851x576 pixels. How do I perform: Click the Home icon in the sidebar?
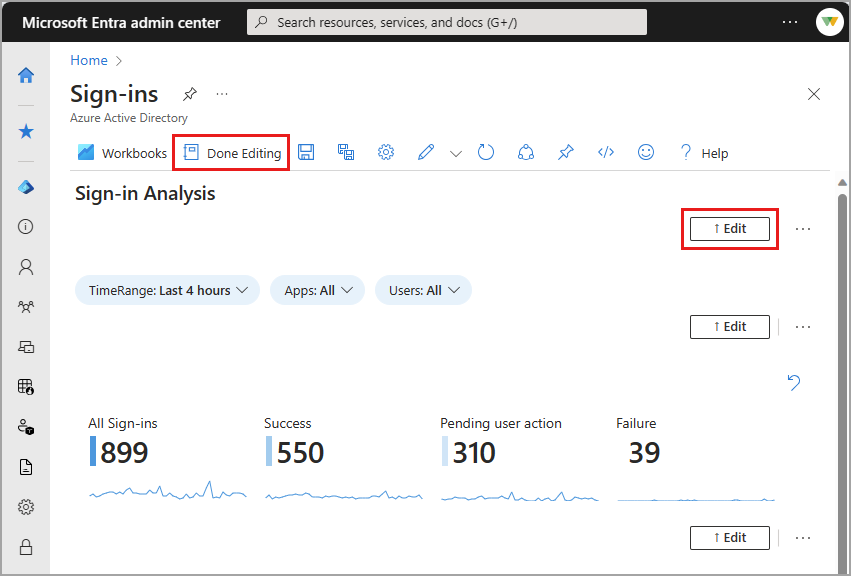click(25, 74)
